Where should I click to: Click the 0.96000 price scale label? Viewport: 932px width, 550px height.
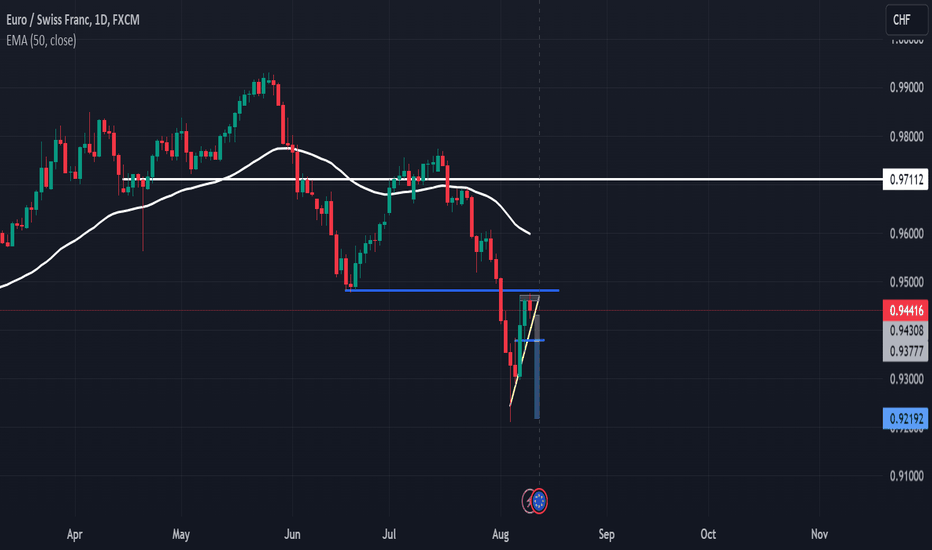click(x=906, y=233)
